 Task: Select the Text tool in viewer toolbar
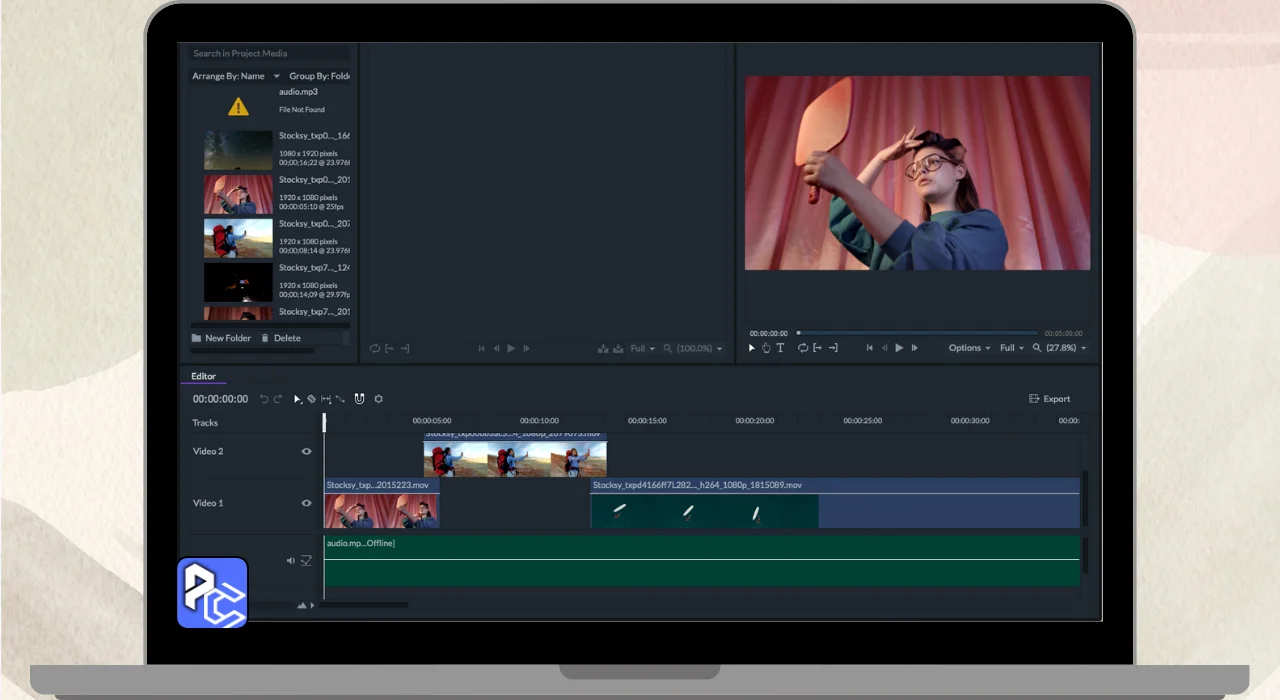[780, 348]
